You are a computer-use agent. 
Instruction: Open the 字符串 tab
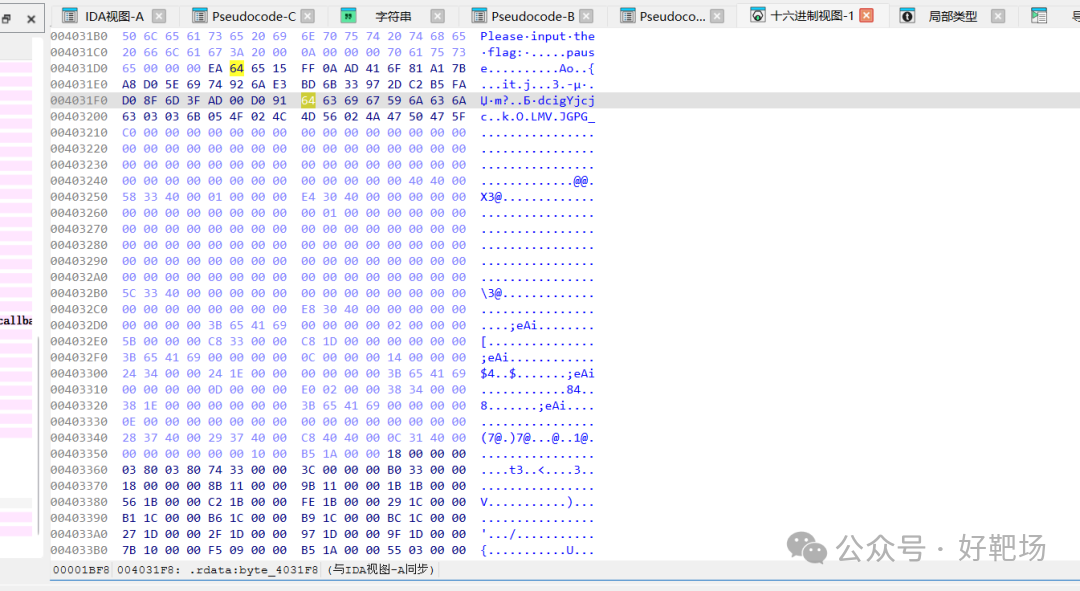click(x=393, y=16)
